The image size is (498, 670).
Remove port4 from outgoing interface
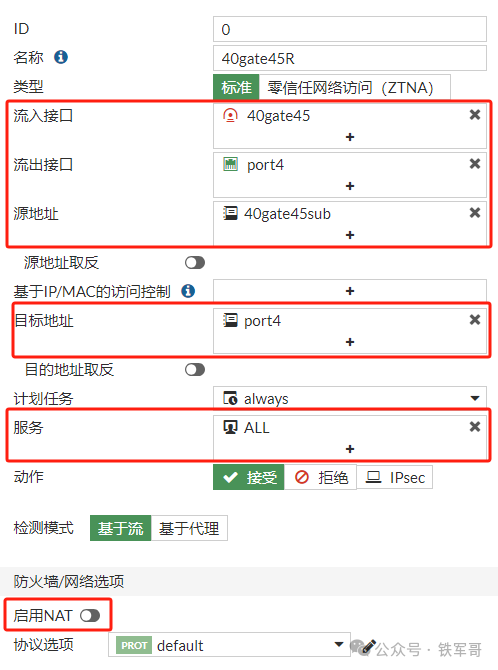pos(474,164)
